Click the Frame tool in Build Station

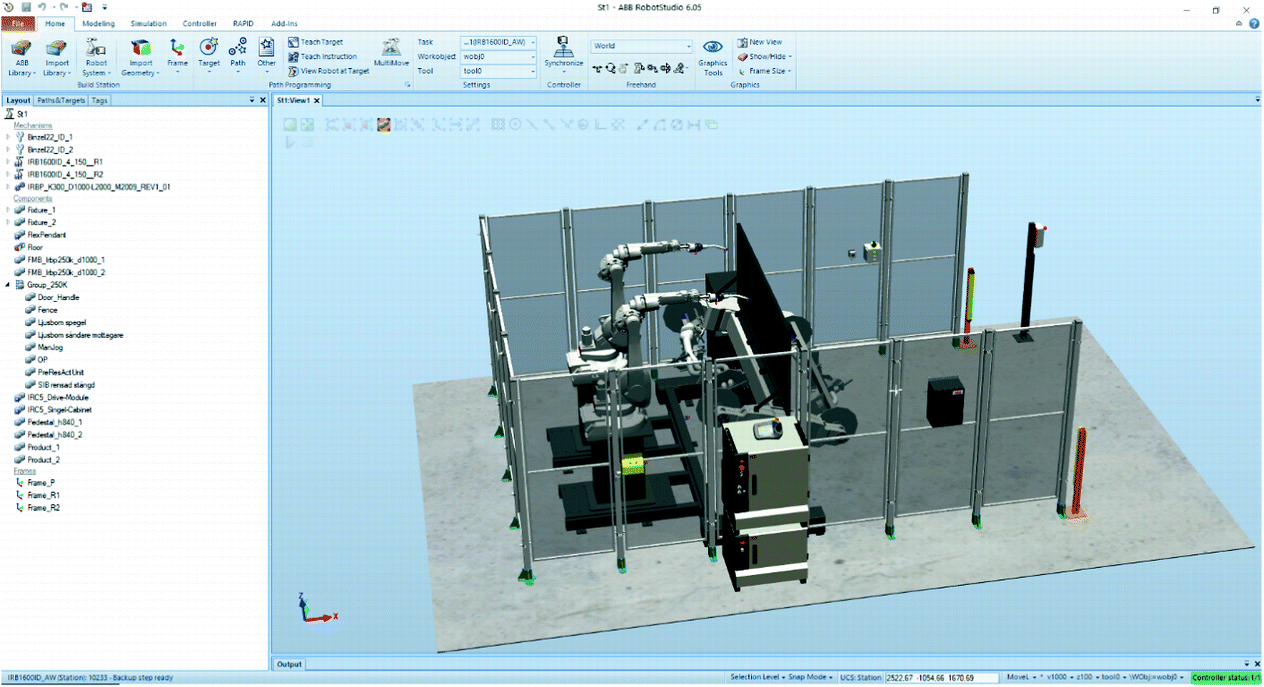coord(177,57)
